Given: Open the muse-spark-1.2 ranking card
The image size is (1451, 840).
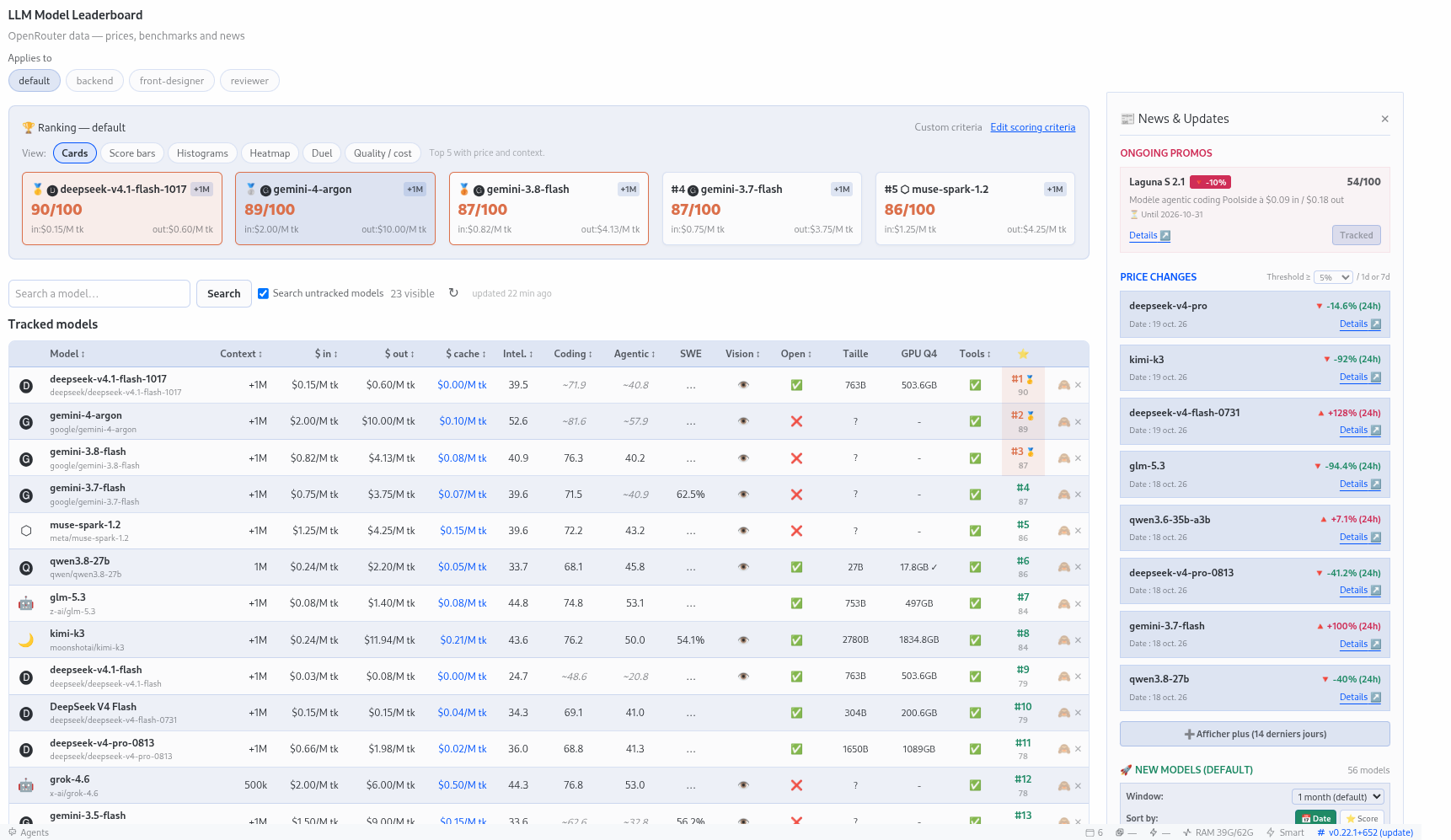Looking at the screenshot, I should 975,209.
